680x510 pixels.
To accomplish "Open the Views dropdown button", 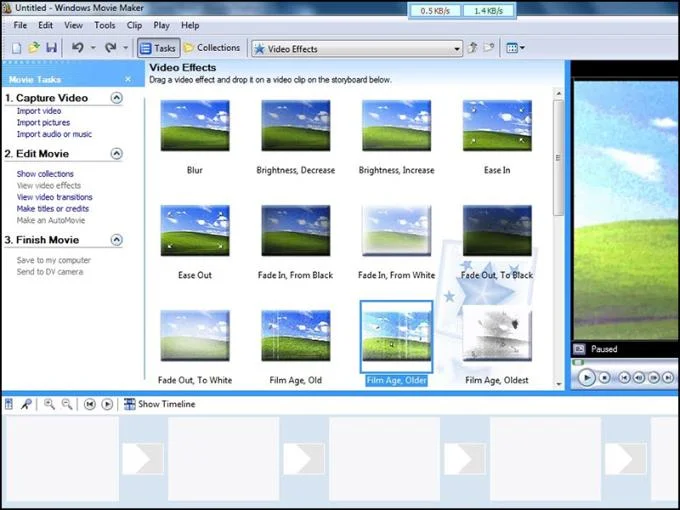I will (515, 48).
